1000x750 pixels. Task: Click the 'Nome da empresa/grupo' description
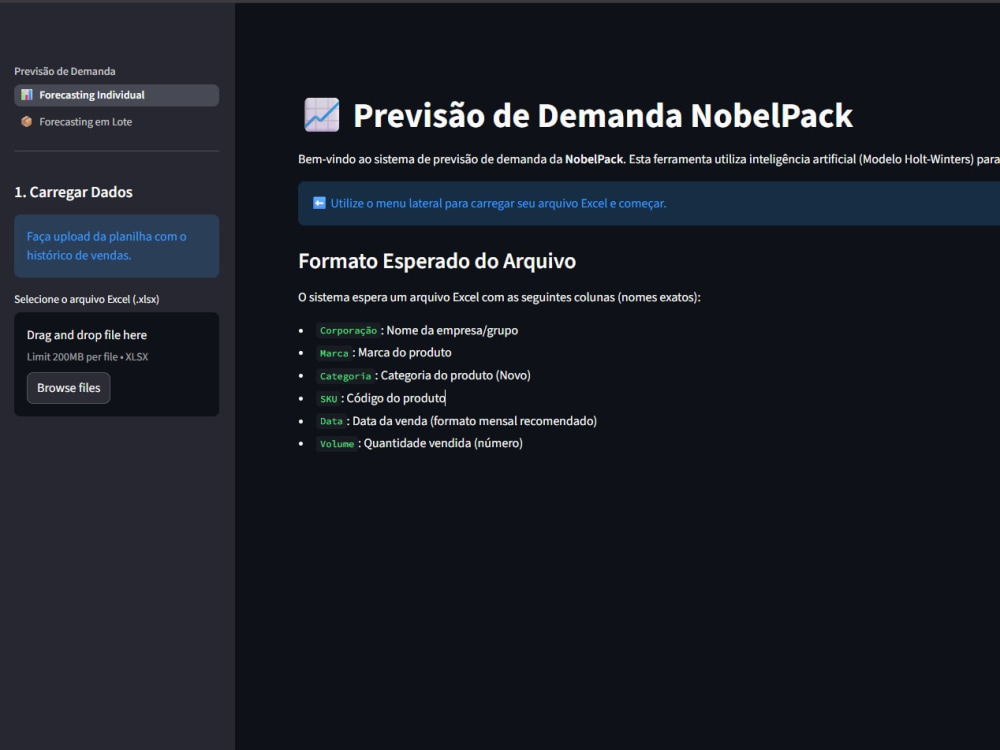coord(452,330)
